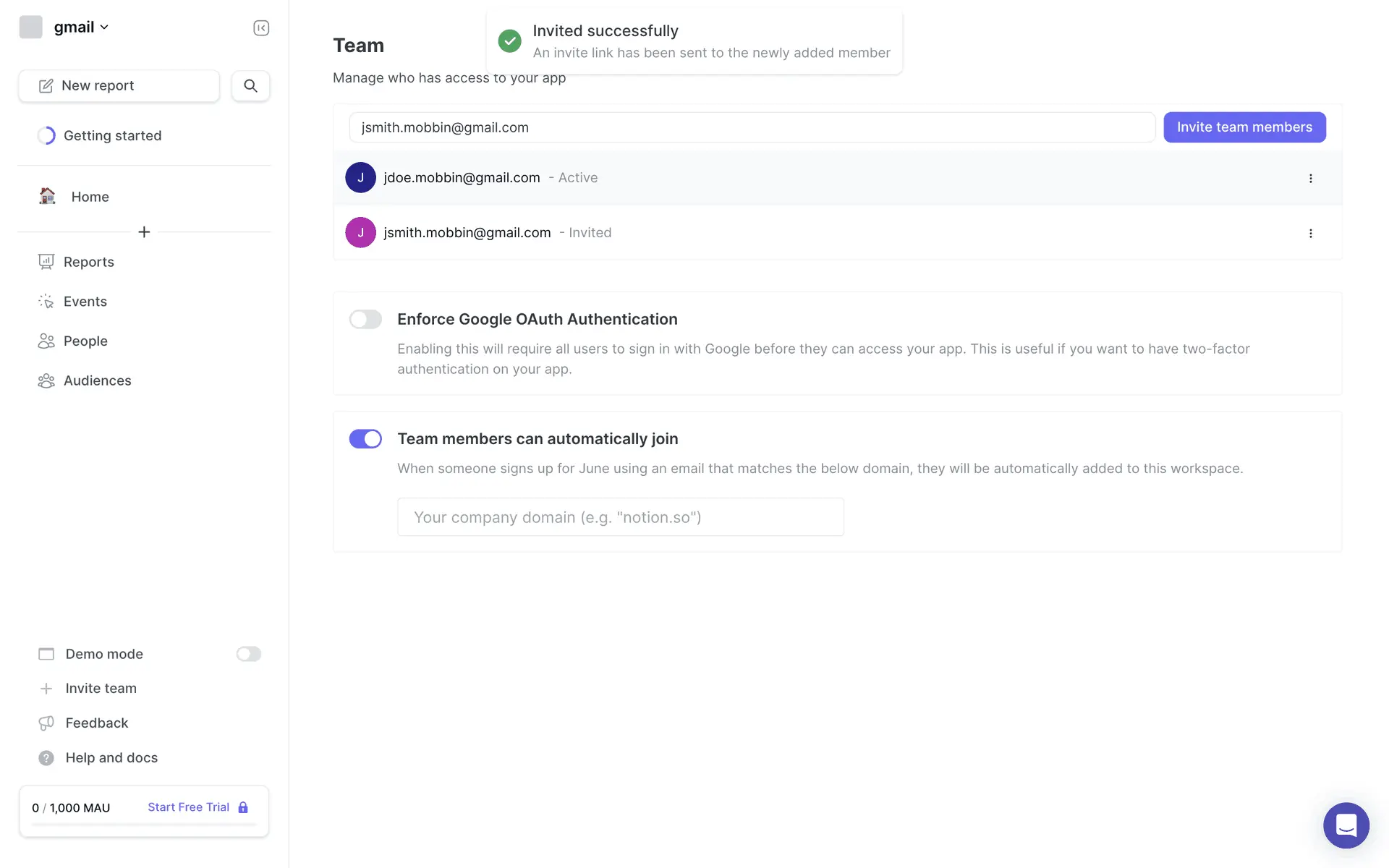Click the search magnifier icon

click(x=250, y=85)
